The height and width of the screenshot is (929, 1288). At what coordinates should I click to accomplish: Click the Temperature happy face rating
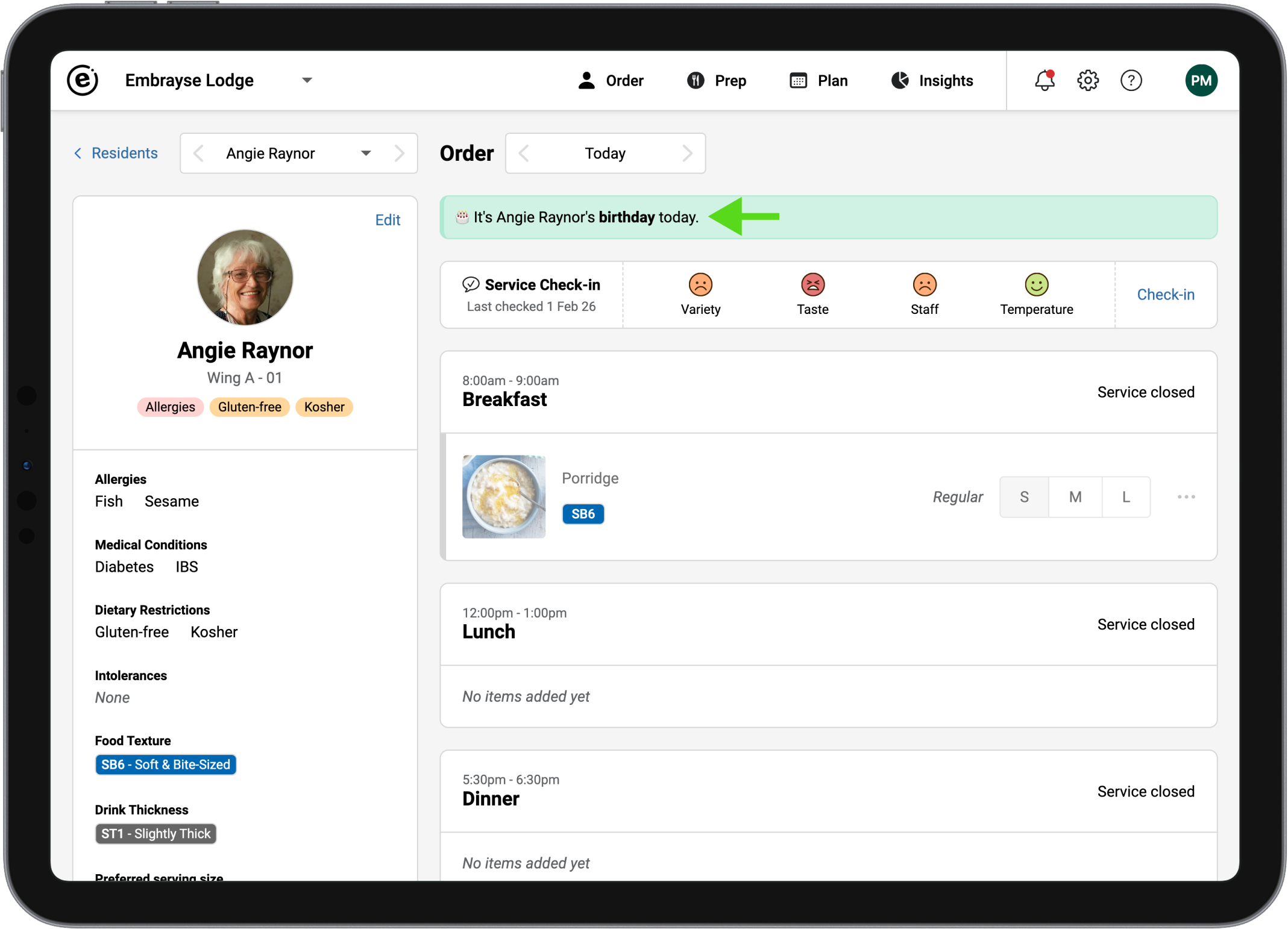tap(1036, 285)
